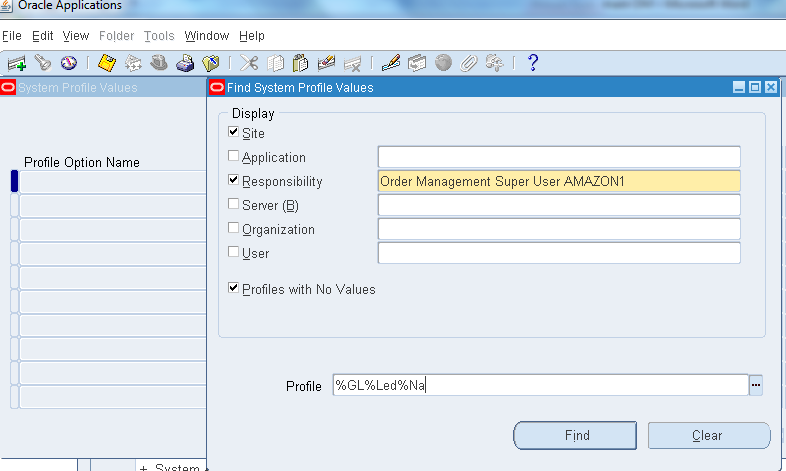Screen dimensions: 786x471
Task: Click the Attachments paperclip icon
Action: pos(469,63)
